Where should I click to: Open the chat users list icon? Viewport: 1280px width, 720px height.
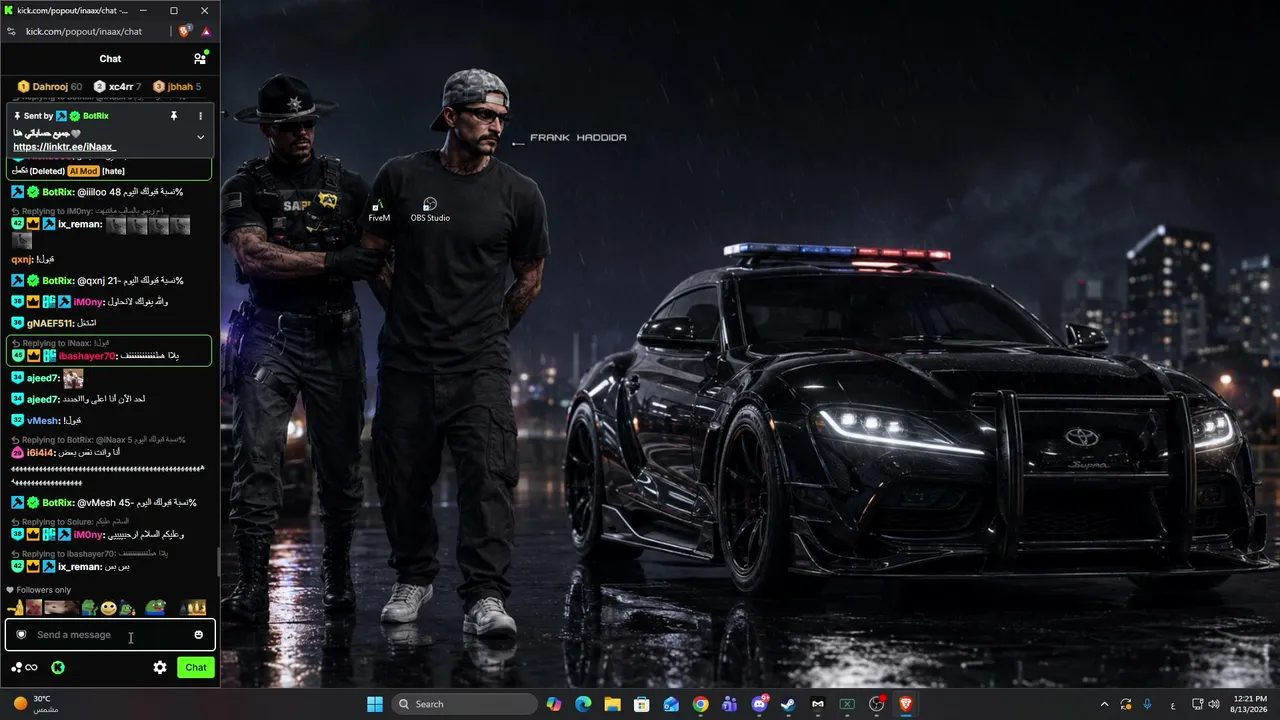(200, 59)
